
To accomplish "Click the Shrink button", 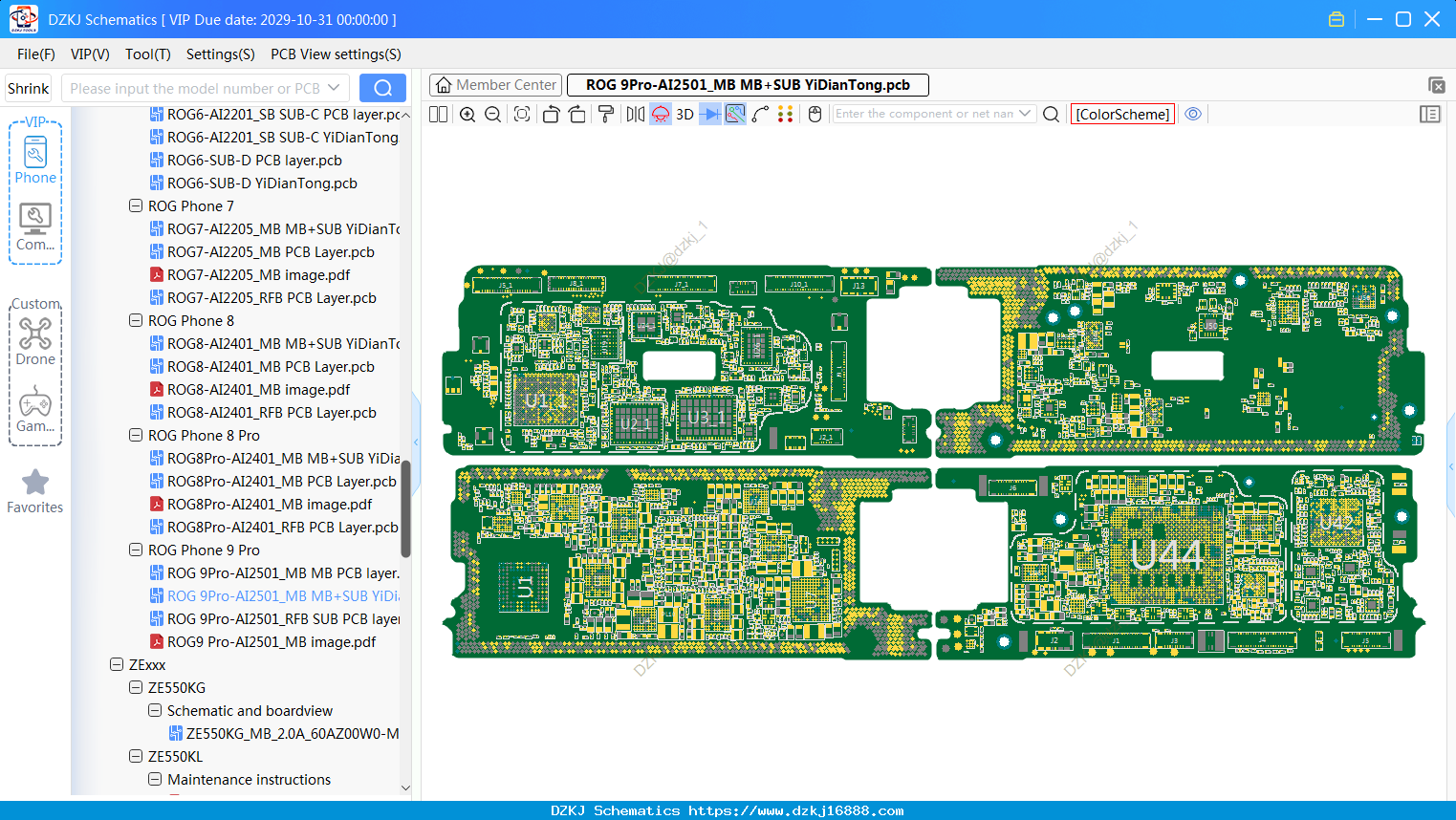I will pos(29,88).
